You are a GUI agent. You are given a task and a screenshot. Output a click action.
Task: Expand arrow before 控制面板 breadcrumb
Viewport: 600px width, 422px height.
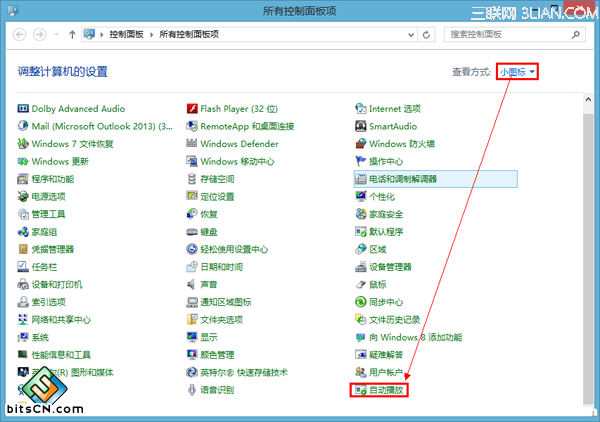(x=102, y=35)
